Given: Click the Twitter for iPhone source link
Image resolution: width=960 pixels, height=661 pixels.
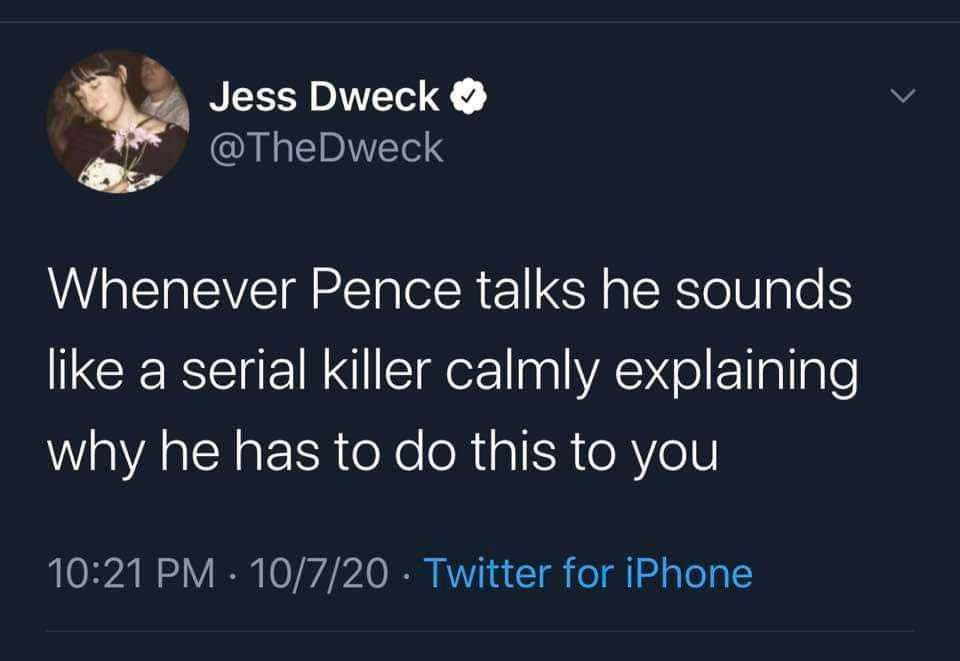Looking at the screenshot, I should pos(588,574).
